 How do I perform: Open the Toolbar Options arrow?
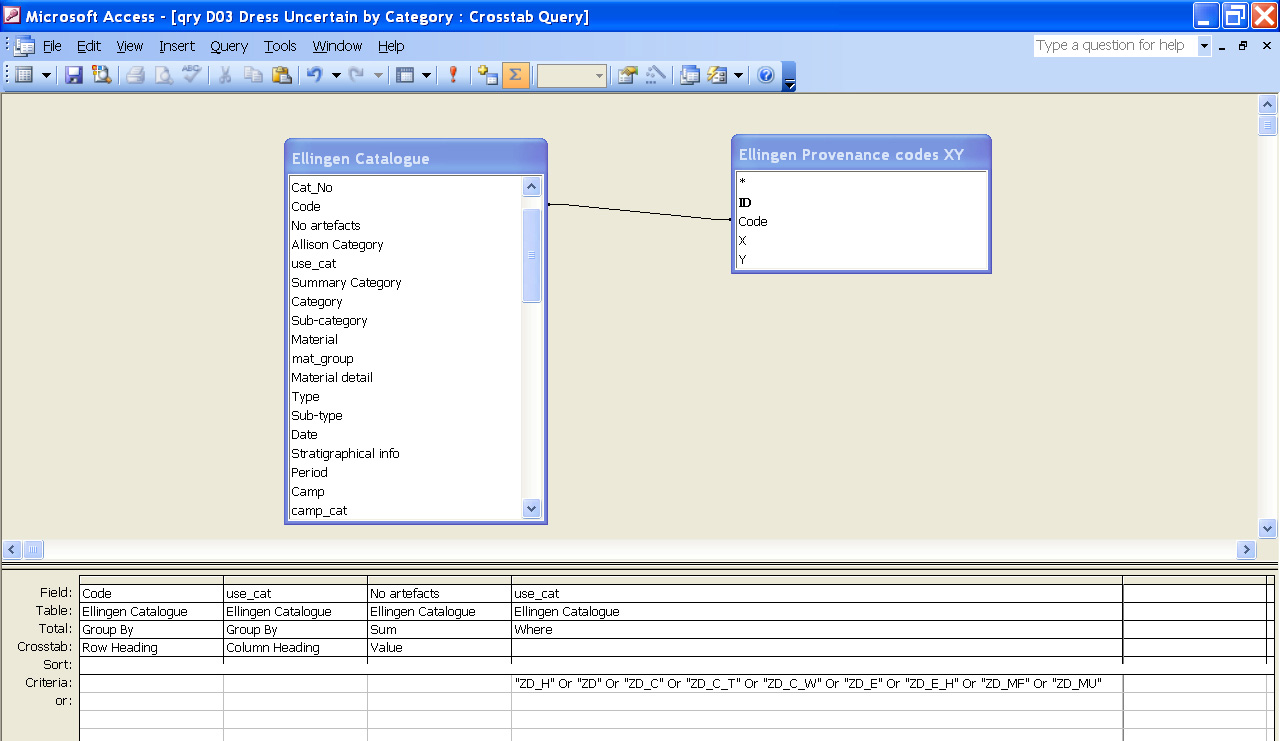[x=790, y=76]
